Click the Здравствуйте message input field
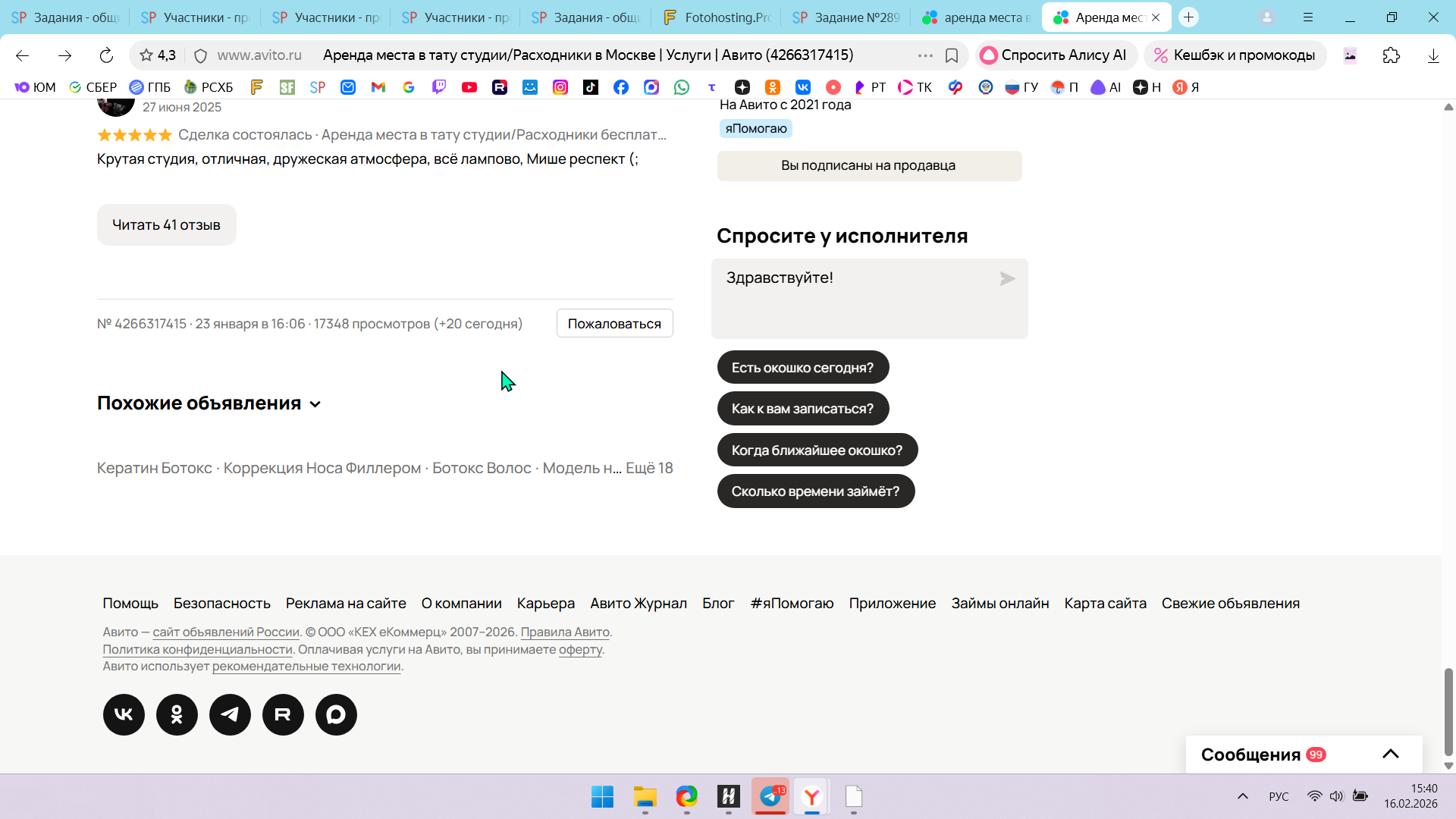1456x819 pixels. coord(849,298)
